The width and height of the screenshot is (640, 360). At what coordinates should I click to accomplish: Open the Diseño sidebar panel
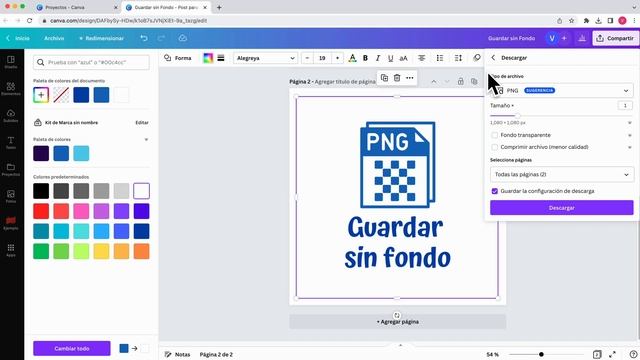coord(11,62)
